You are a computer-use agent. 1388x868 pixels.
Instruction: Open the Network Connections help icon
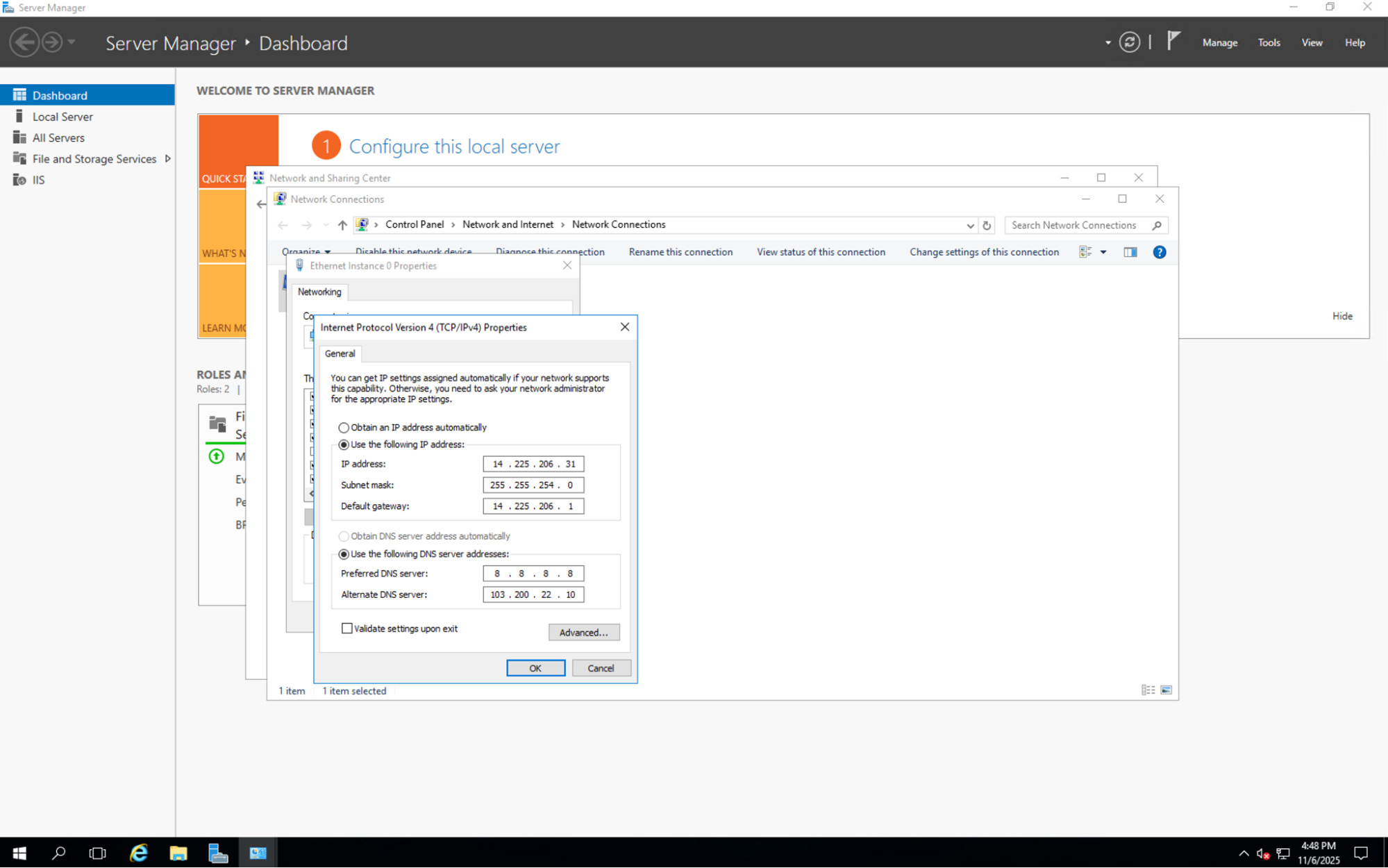pyautogui.click(x=1159, y=252)
